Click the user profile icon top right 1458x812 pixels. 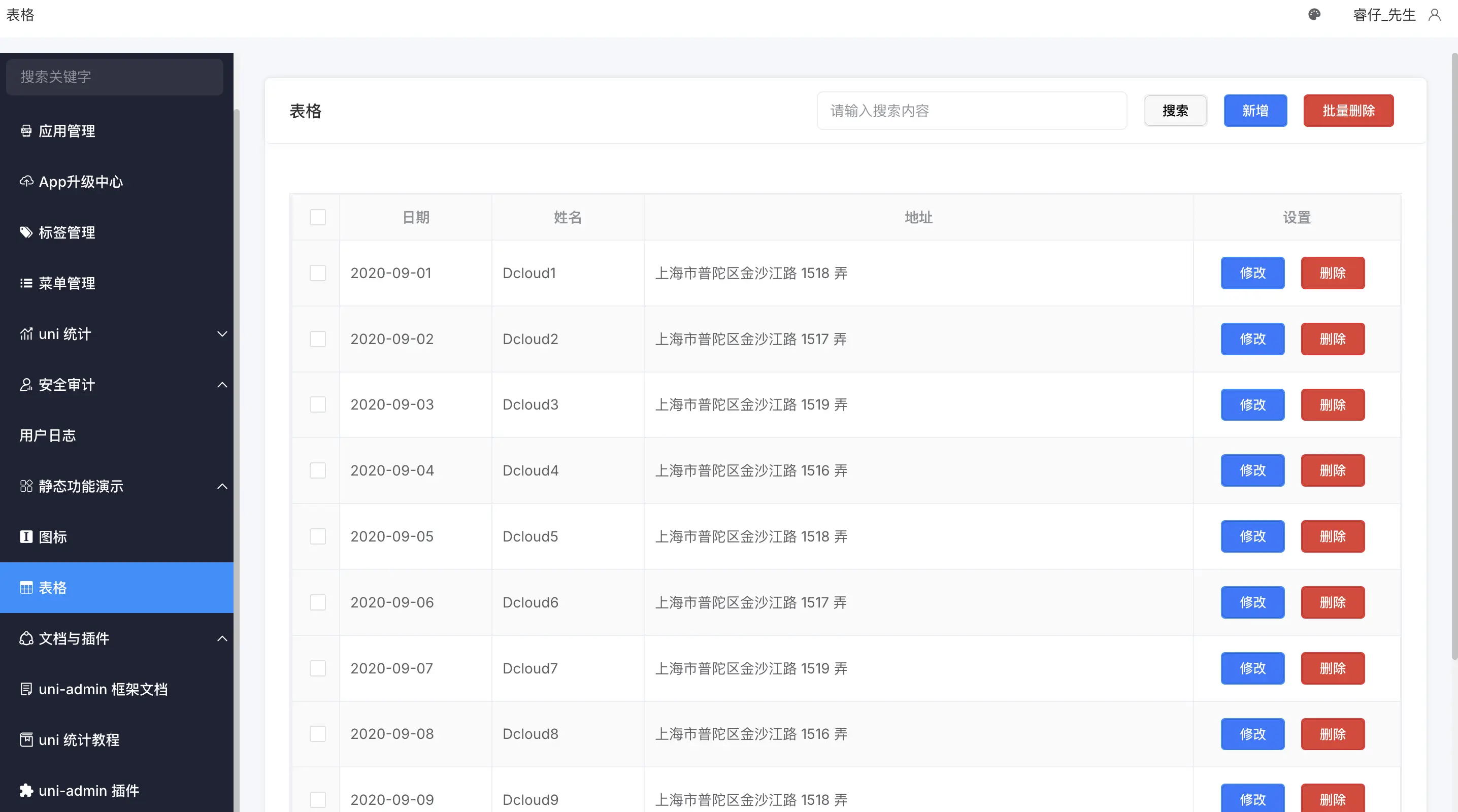[1434, 15]
